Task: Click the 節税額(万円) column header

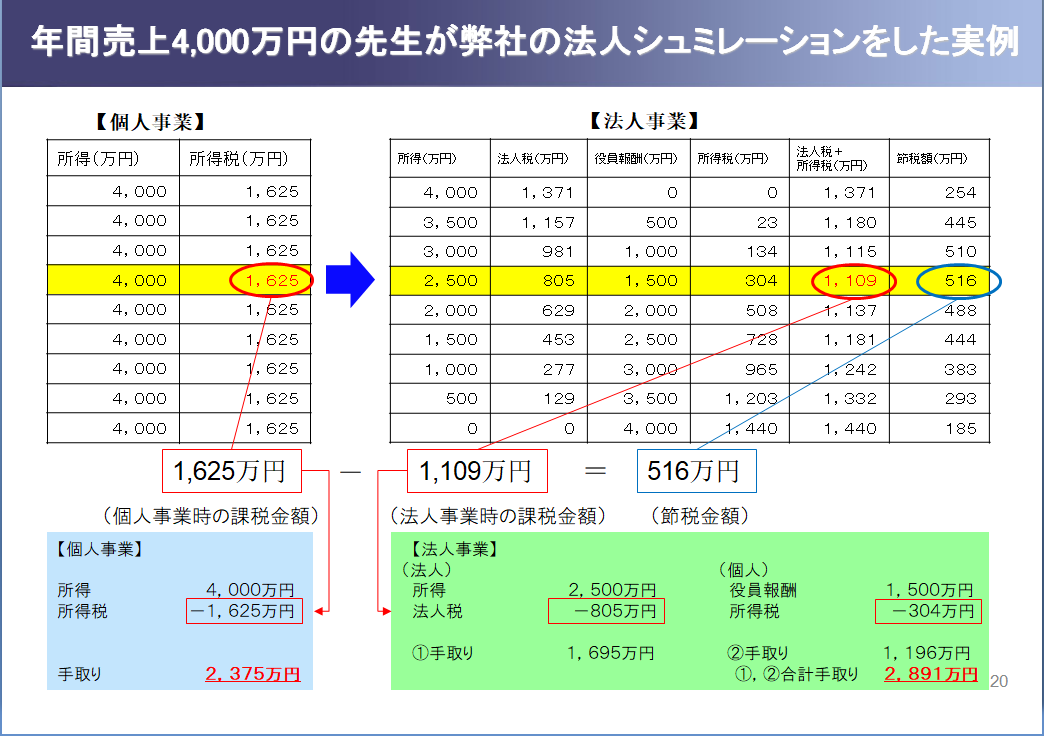Action: click(x=939, y=159)
